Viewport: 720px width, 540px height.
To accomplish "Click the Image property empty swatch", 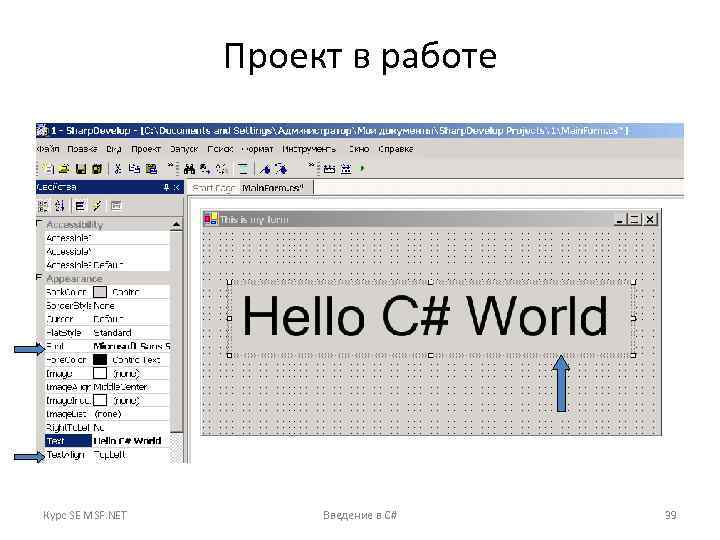I will 100,373.
